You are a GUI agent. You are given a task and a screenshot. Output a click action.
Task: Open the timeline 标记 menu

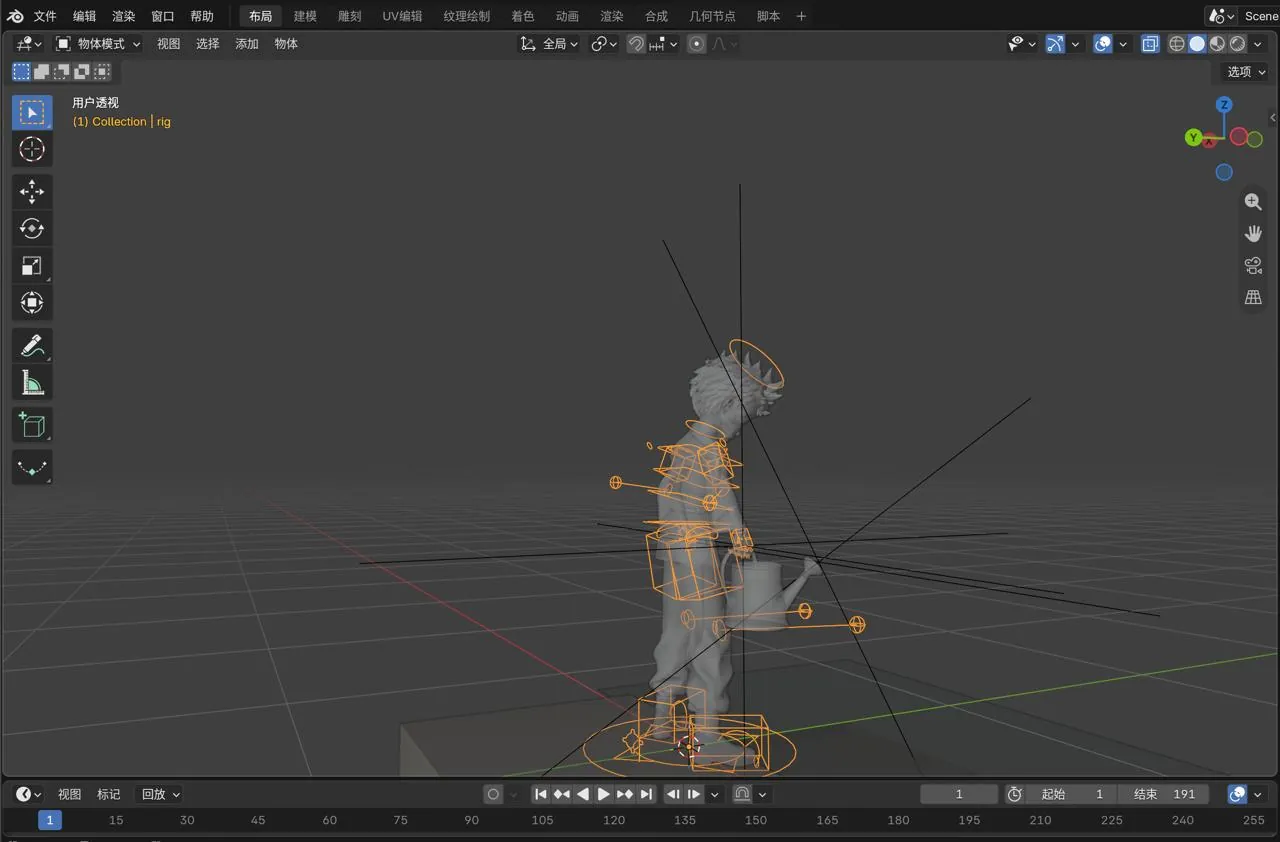point(109,794)
